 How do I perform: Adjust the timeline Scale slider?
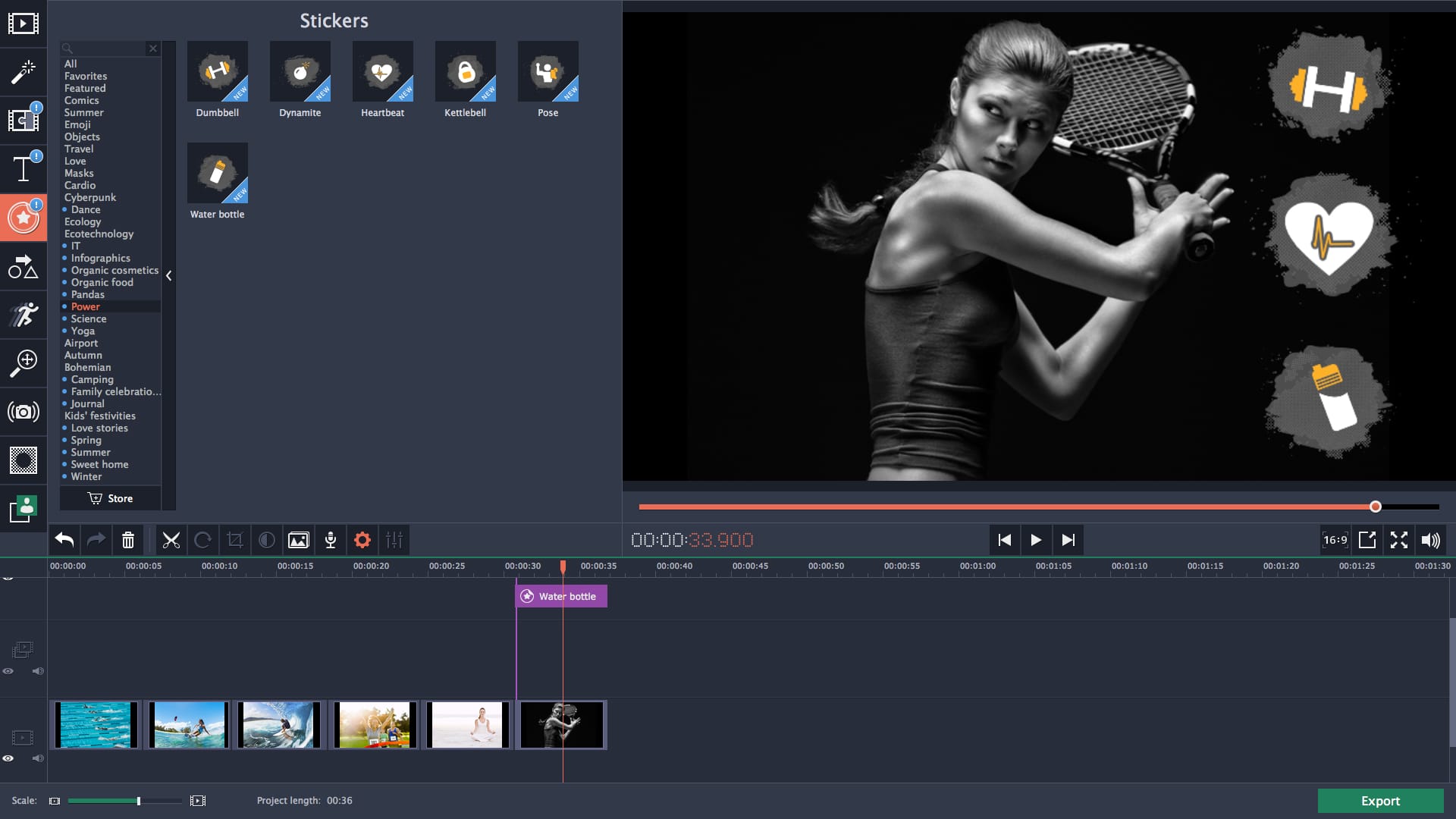pyautogui.click(x=139, y=800)
